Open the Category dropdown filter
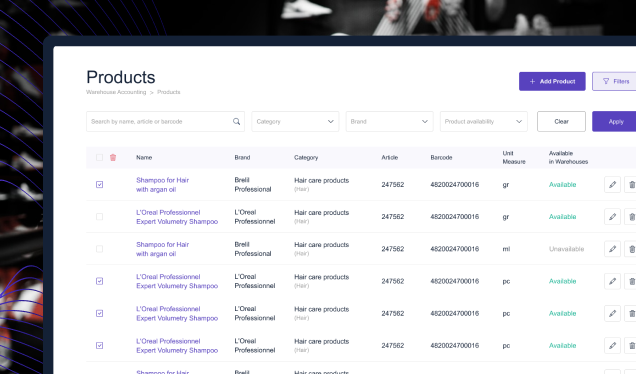This screenshot has width=636, height=374. point(295,121)
